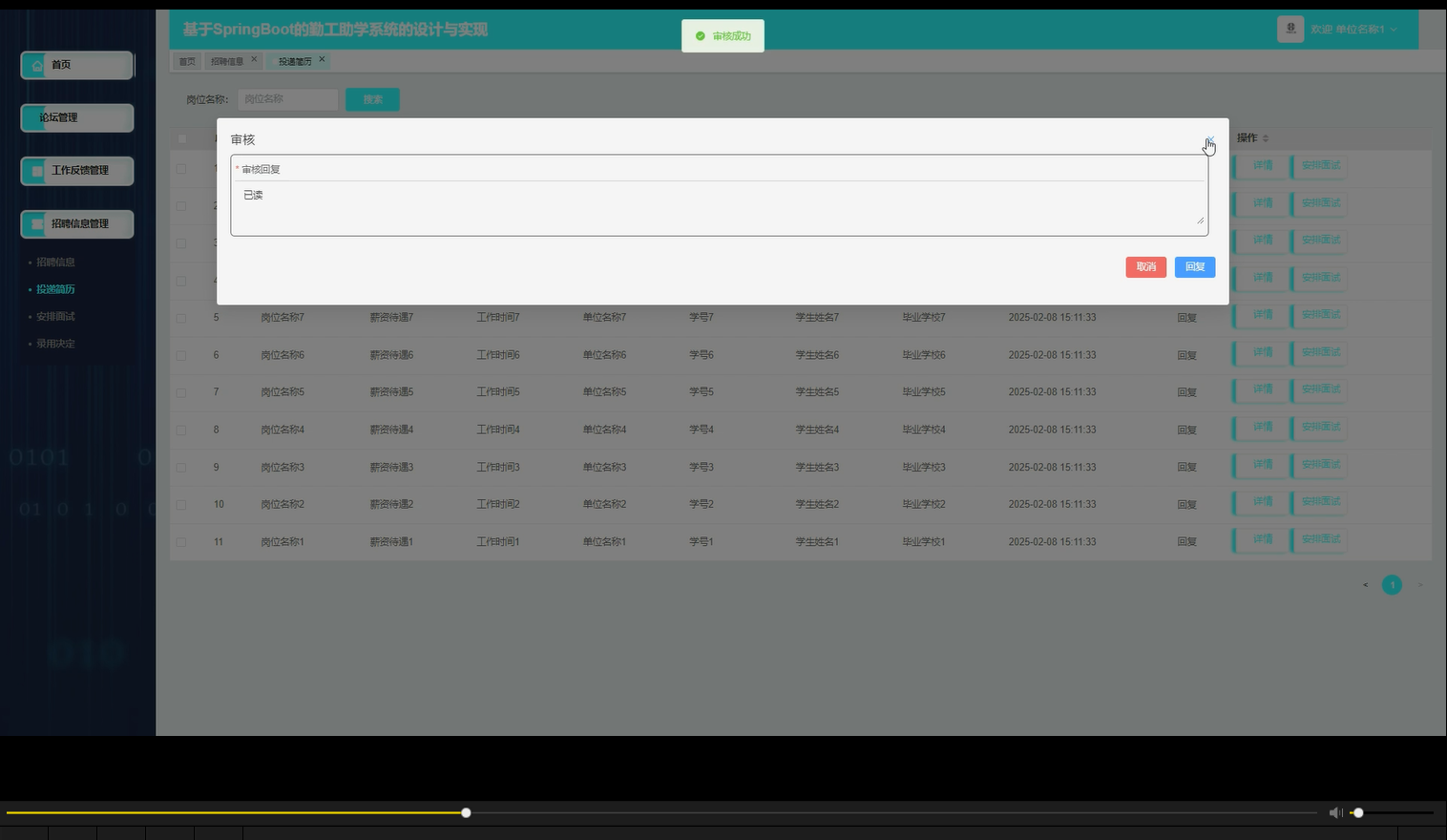
Task: Expand 论坛管理 in the sidebar
Action: [x=76, y=118]
